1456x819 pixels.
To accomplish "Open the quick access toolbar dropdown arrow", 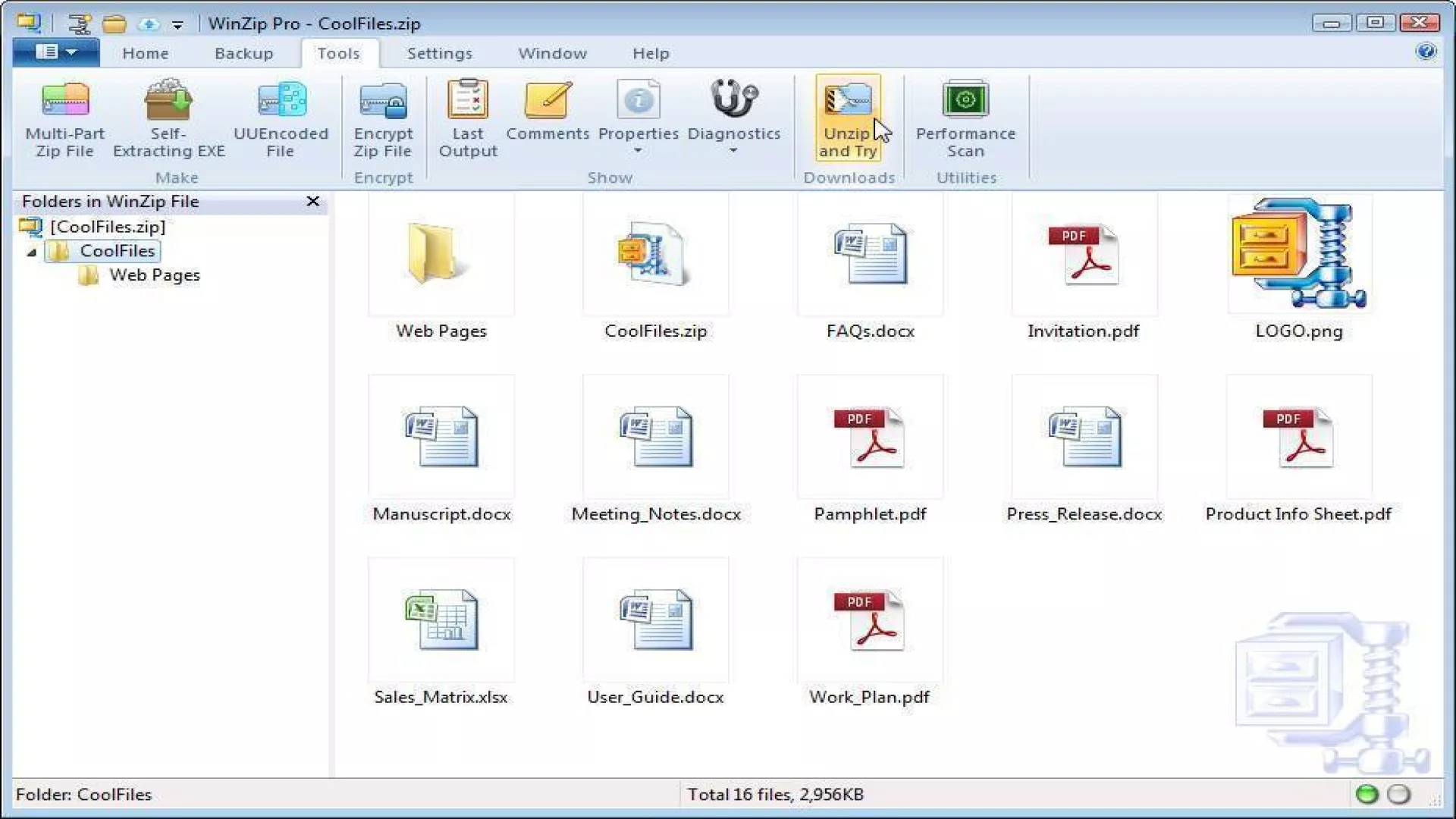I will (x=177, y=25).
